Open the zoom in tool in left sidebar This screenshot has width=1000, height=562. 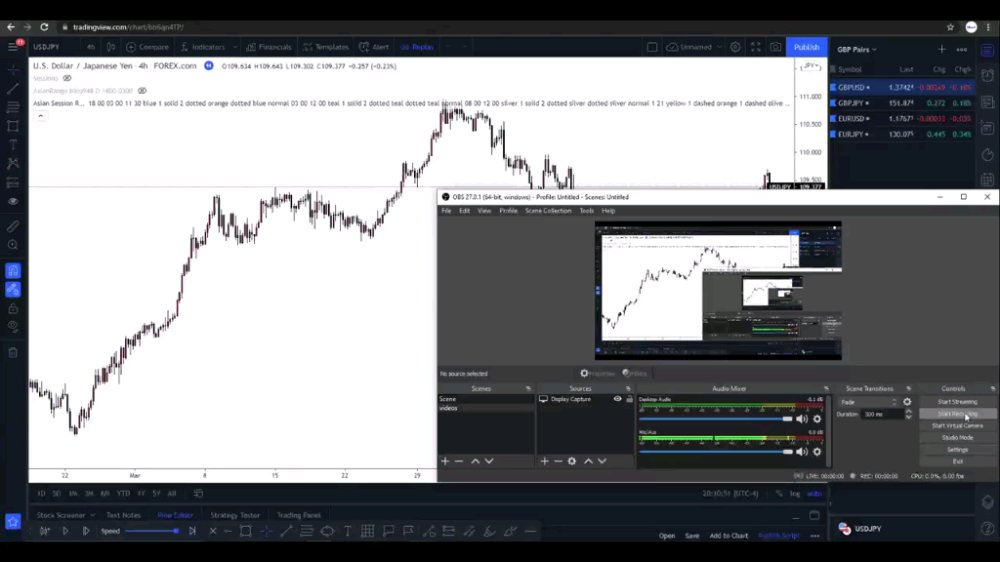click(13, 245)
